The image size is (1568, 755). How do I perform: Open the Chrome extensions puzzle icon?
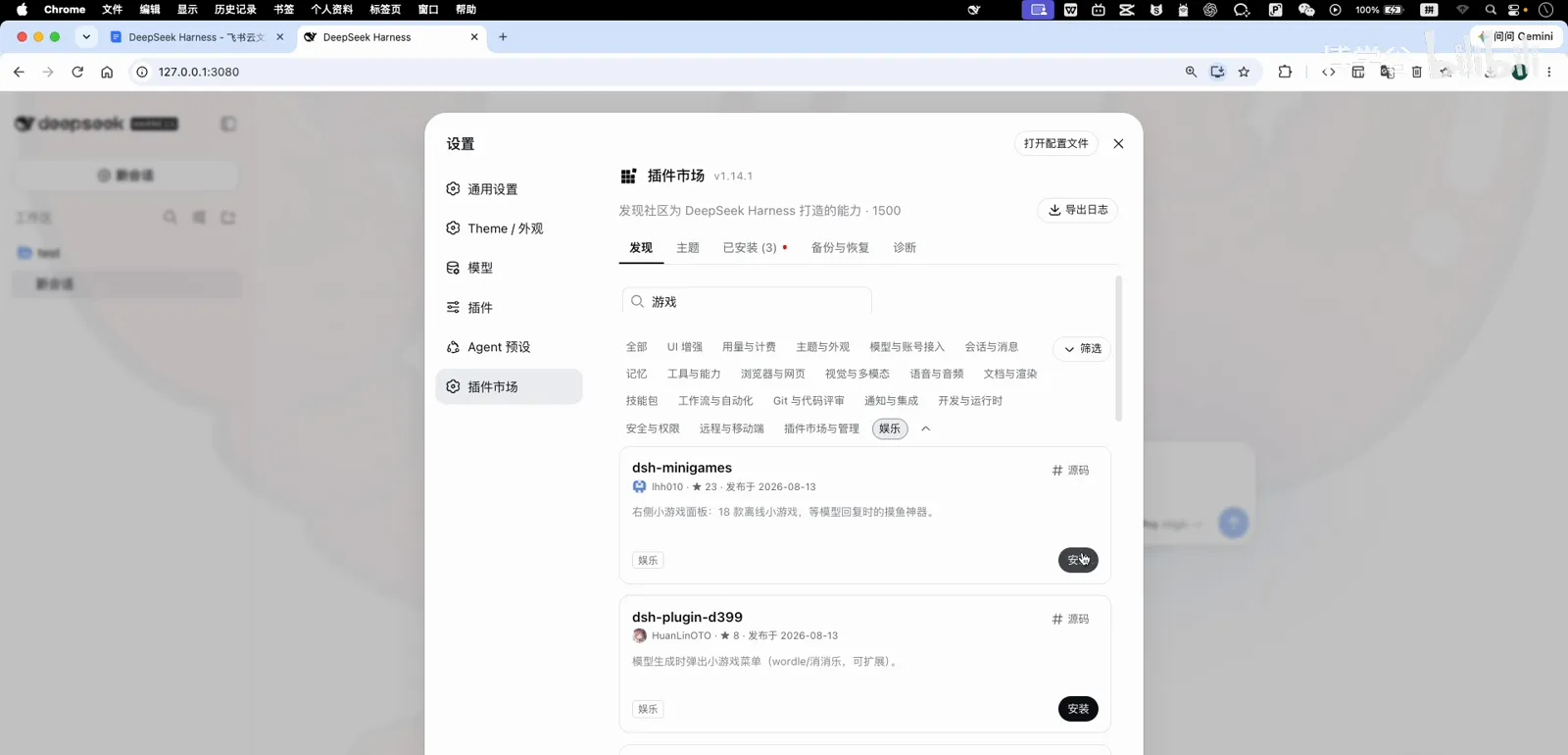tap(1285, 72)
